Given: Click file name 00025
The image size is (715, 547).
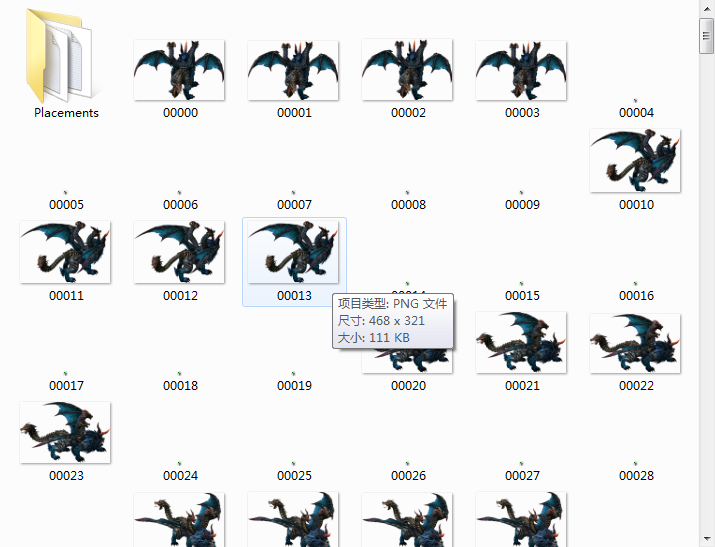Looking at the screenshot, I should coord(294,475).
